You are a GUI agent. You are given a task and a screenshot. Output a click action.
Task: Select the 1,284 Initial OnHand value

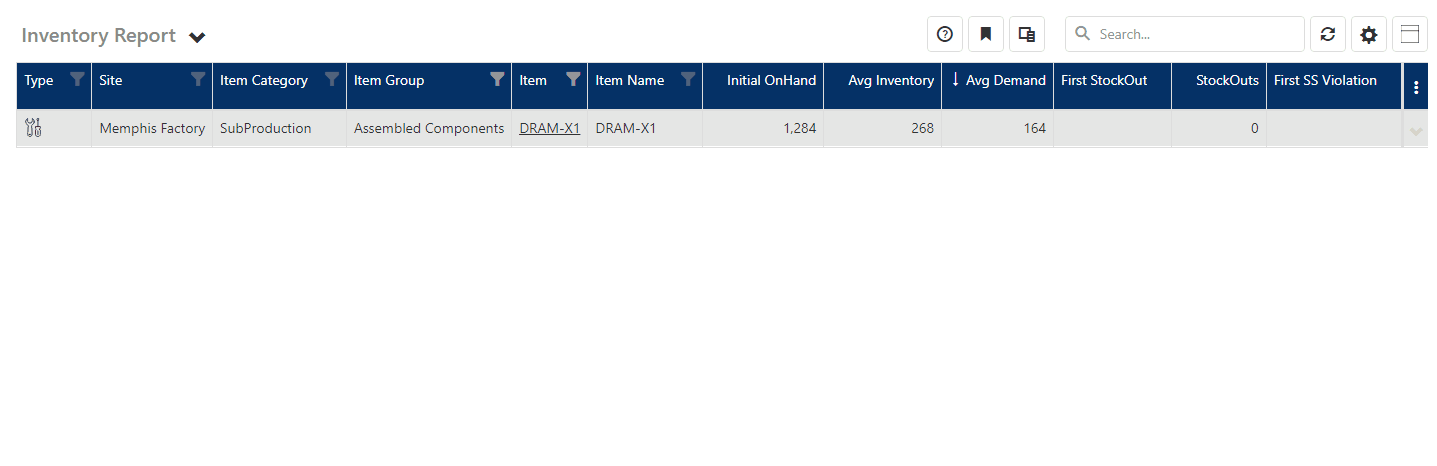[x=798, y=128]
